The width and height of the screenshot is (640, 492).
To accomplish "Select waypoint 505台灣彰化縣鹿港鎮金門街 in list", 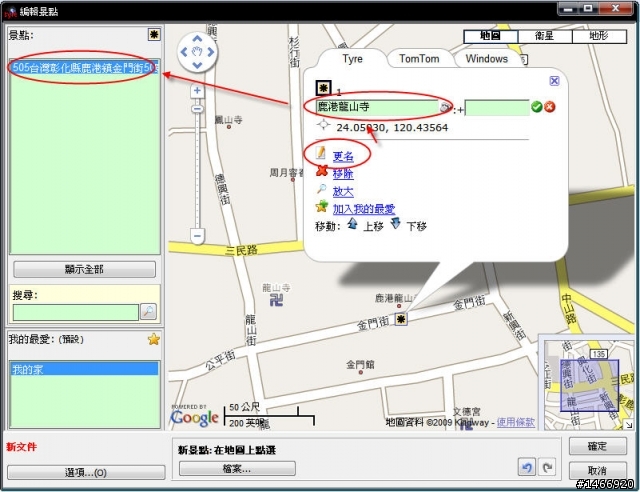I will click(x=84, y=68).
